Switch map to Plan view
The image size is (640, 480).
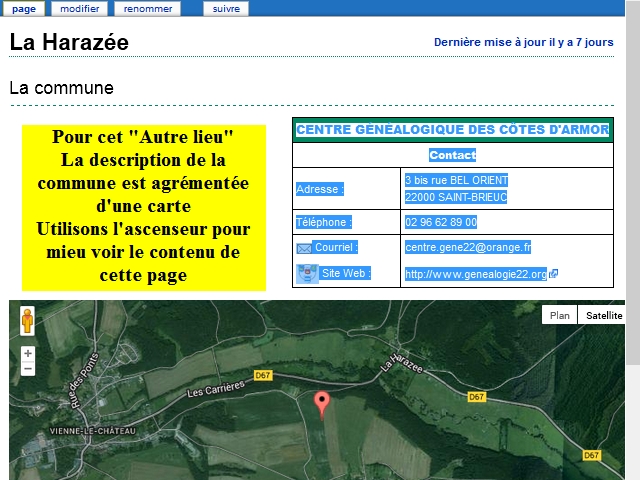(x=560, y=315)
